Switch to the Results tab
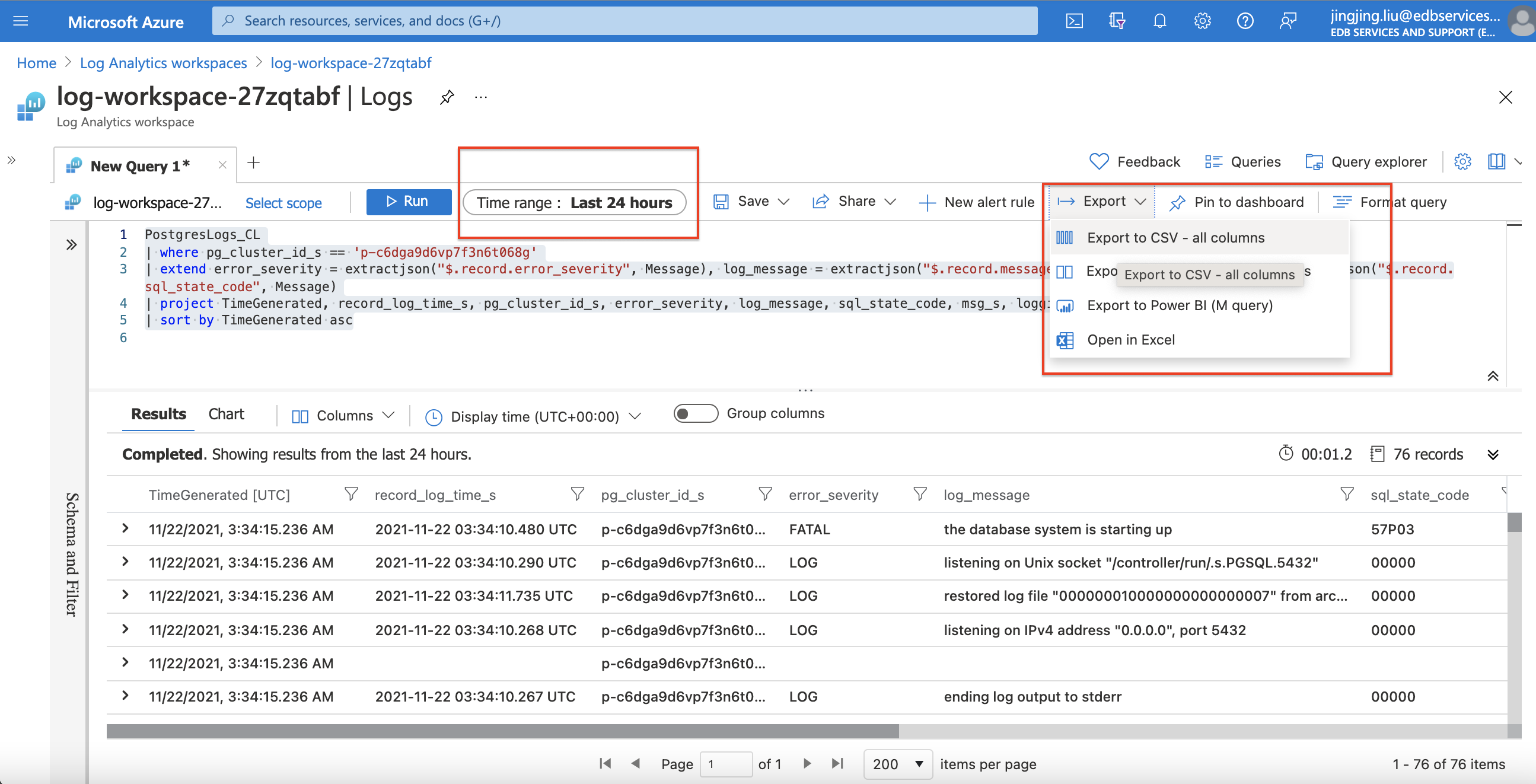The width and height of the screenshot is (1536, 784). [158, 414]
